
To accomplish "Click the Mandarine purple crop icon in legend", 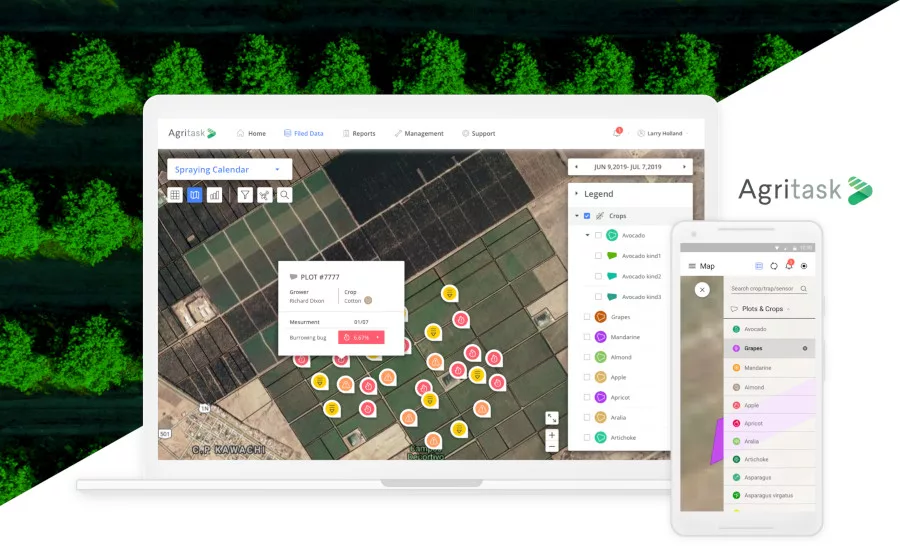I will (600, 337).
